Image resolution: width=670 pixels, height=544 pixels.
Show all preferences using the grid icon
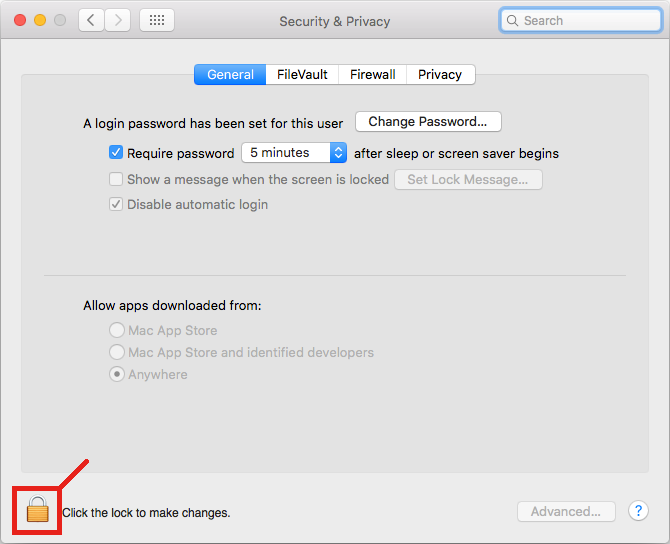point(157,20)
